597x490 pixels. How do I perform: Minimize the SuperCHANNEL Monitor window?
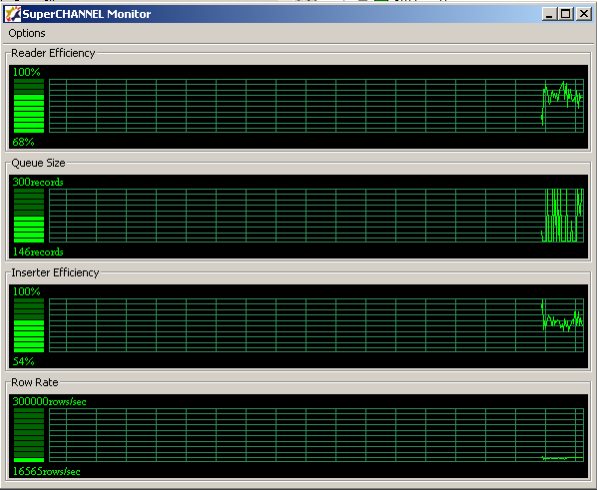[x=549, y=14]
